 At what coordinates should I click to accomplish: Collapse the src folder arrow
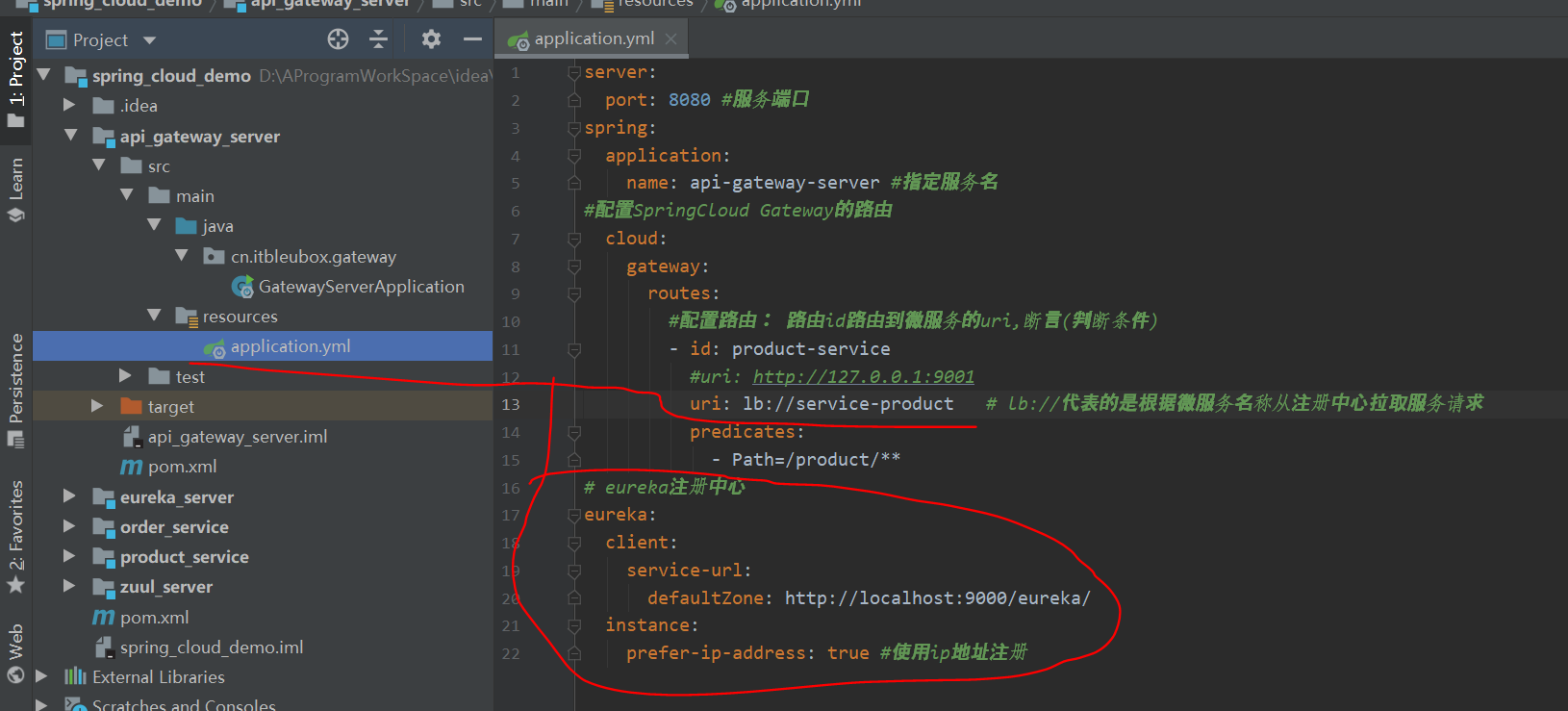pyautogui.click(x=99, y=165)
